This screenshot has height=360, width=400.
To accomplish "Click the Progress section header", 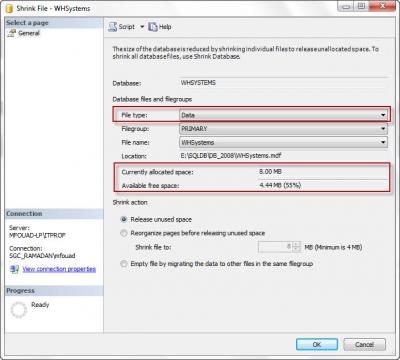I will tap(54, 291).
